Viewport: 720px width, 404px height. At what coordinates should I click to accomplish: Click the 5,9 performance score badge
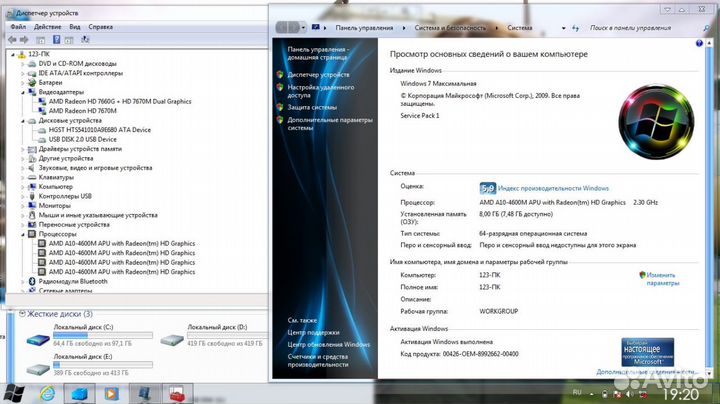tap(488, 188)
